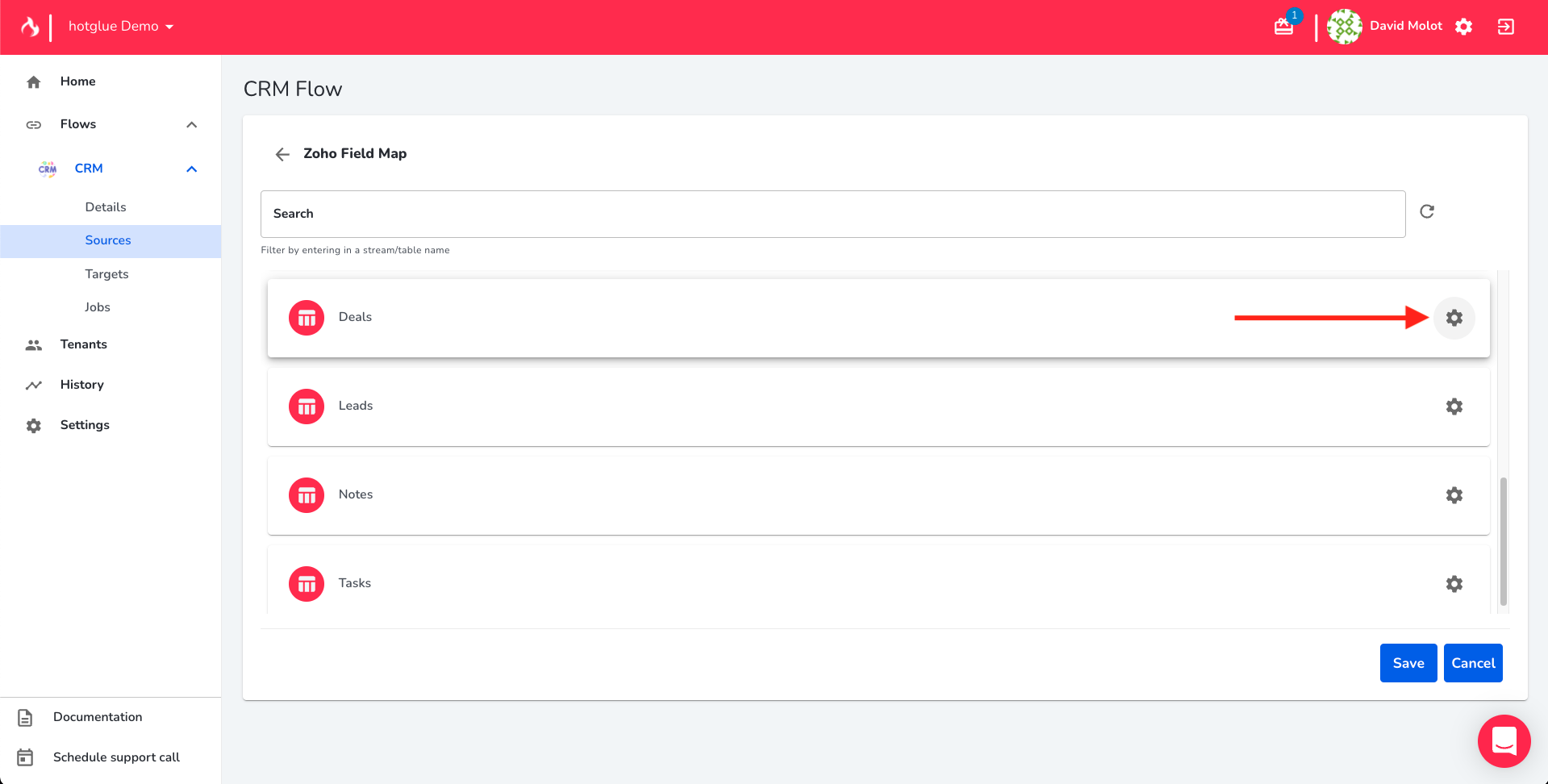Click the Home house icon in the sidebar
Viewport: 1548px width, 784px height.
pos(34,81)
